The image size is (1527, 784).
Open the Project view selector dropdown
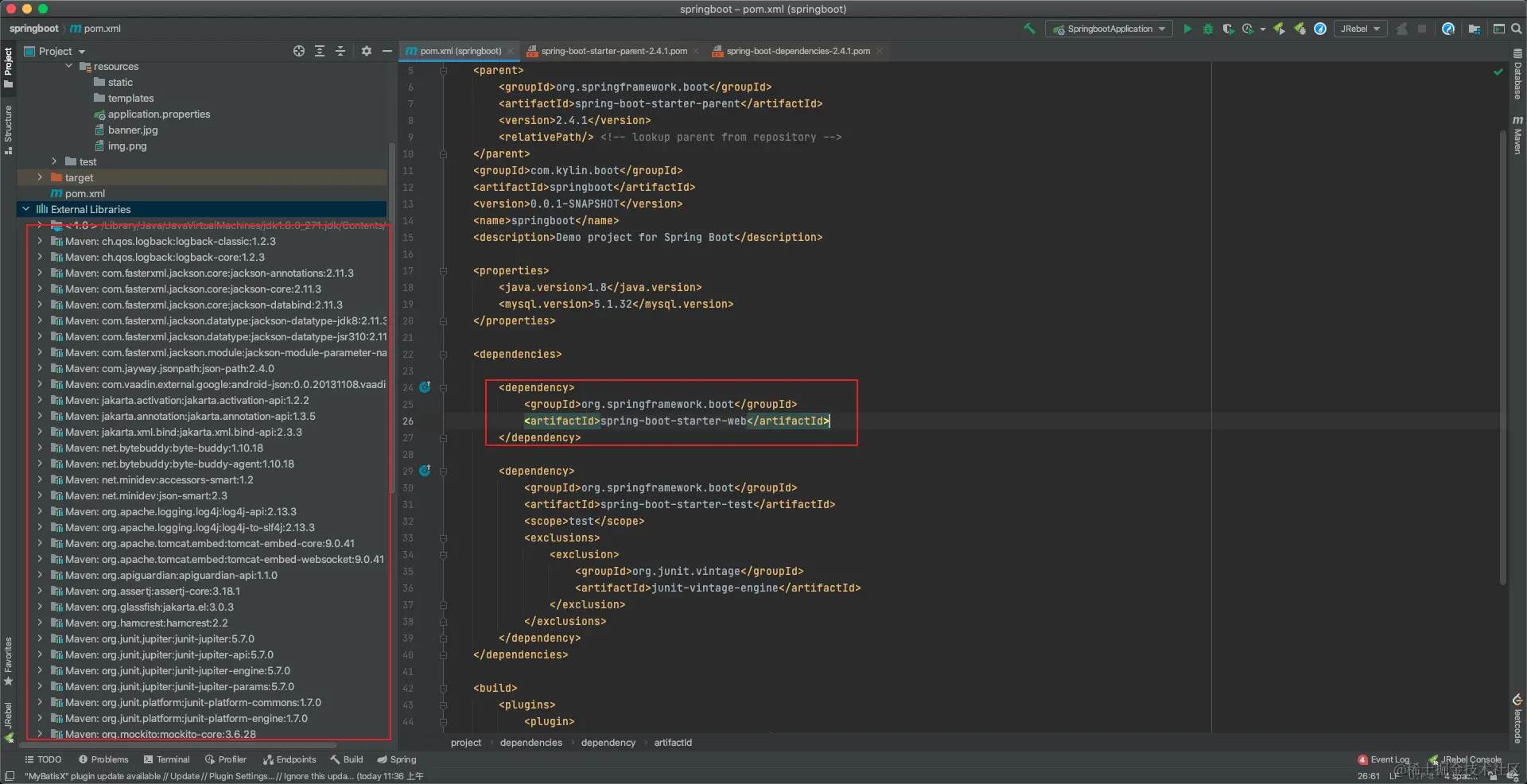coord(55,51)
